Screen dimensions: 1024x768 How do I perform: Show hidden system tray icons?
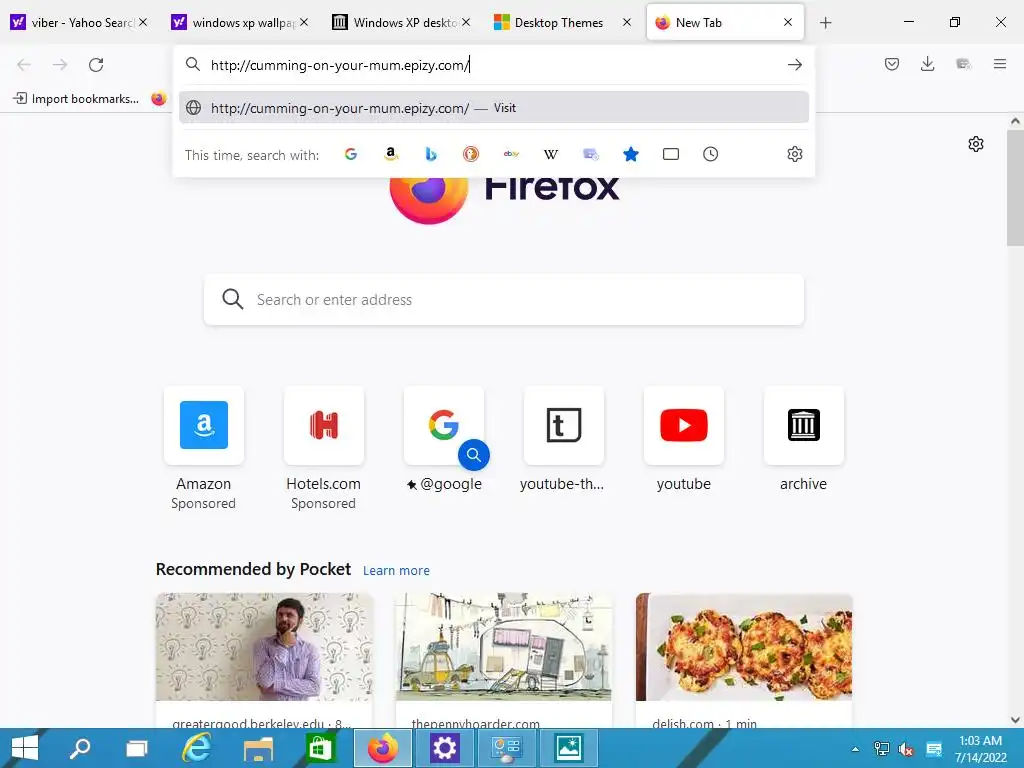pos(855,749)
